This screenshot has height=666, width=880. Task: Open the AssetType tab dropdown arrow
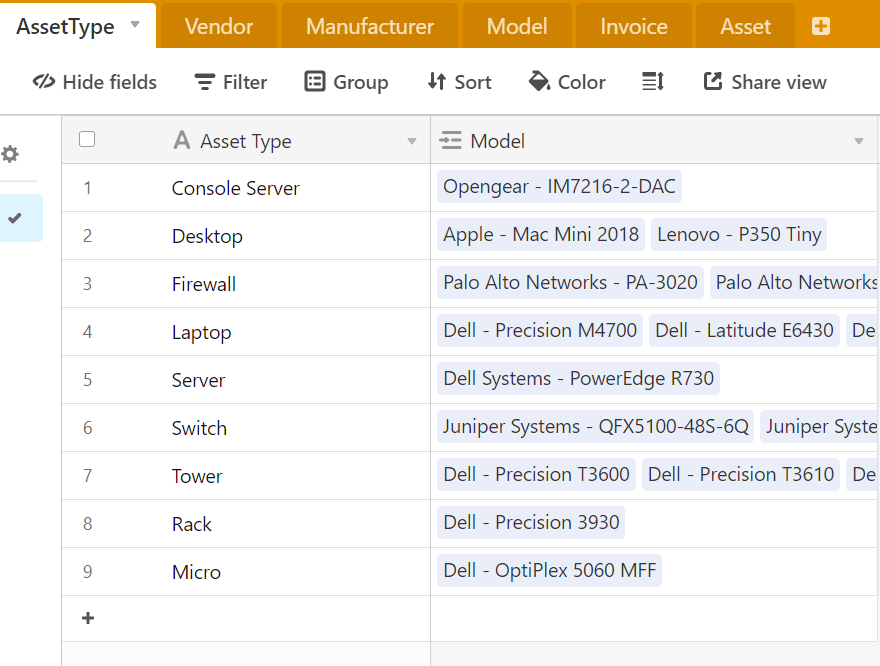tap(135, 24)
